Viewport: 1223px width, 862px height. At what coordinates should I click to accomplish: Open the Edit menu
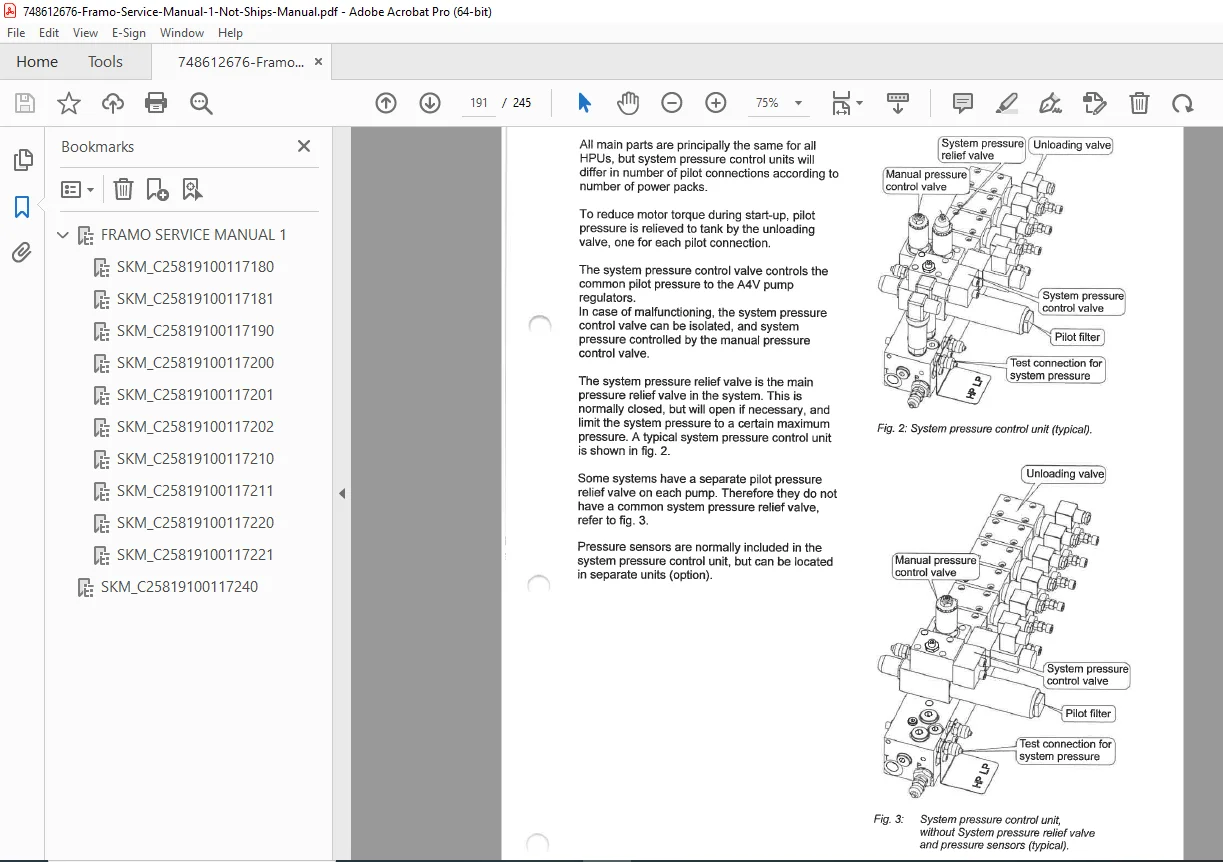pyautogui.click(x=49, y=33)
